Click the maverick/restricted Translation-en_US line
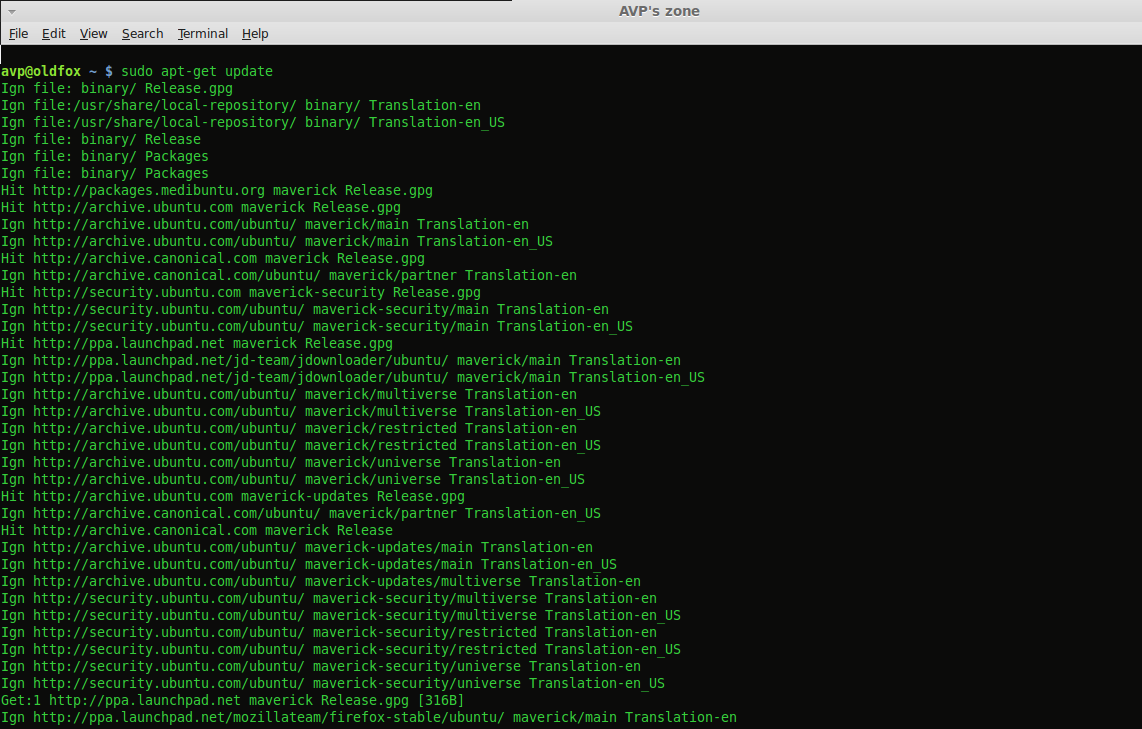Viewport: 1142px width, 729px height. 301,445
